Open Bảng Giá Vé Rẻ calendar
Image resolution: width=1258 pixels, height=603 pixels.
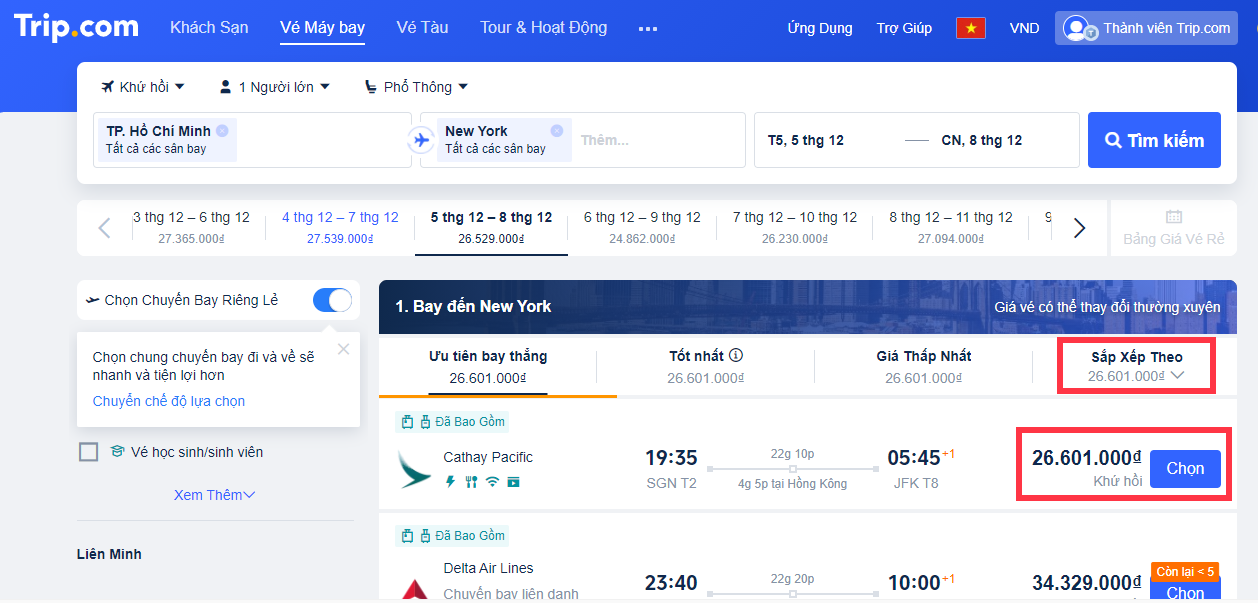1174,228
